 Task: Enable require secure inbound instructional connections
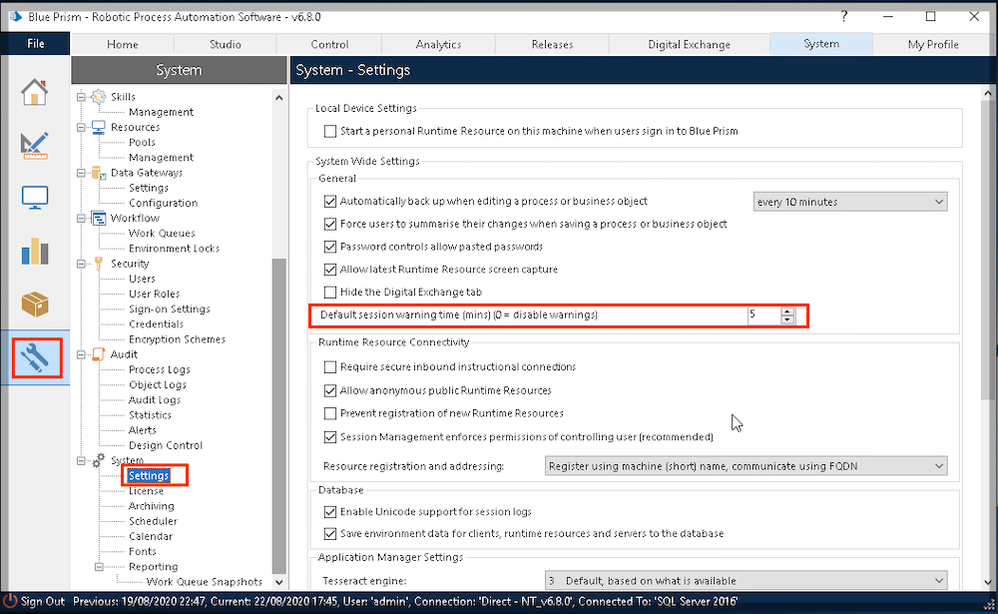[330, 367]
